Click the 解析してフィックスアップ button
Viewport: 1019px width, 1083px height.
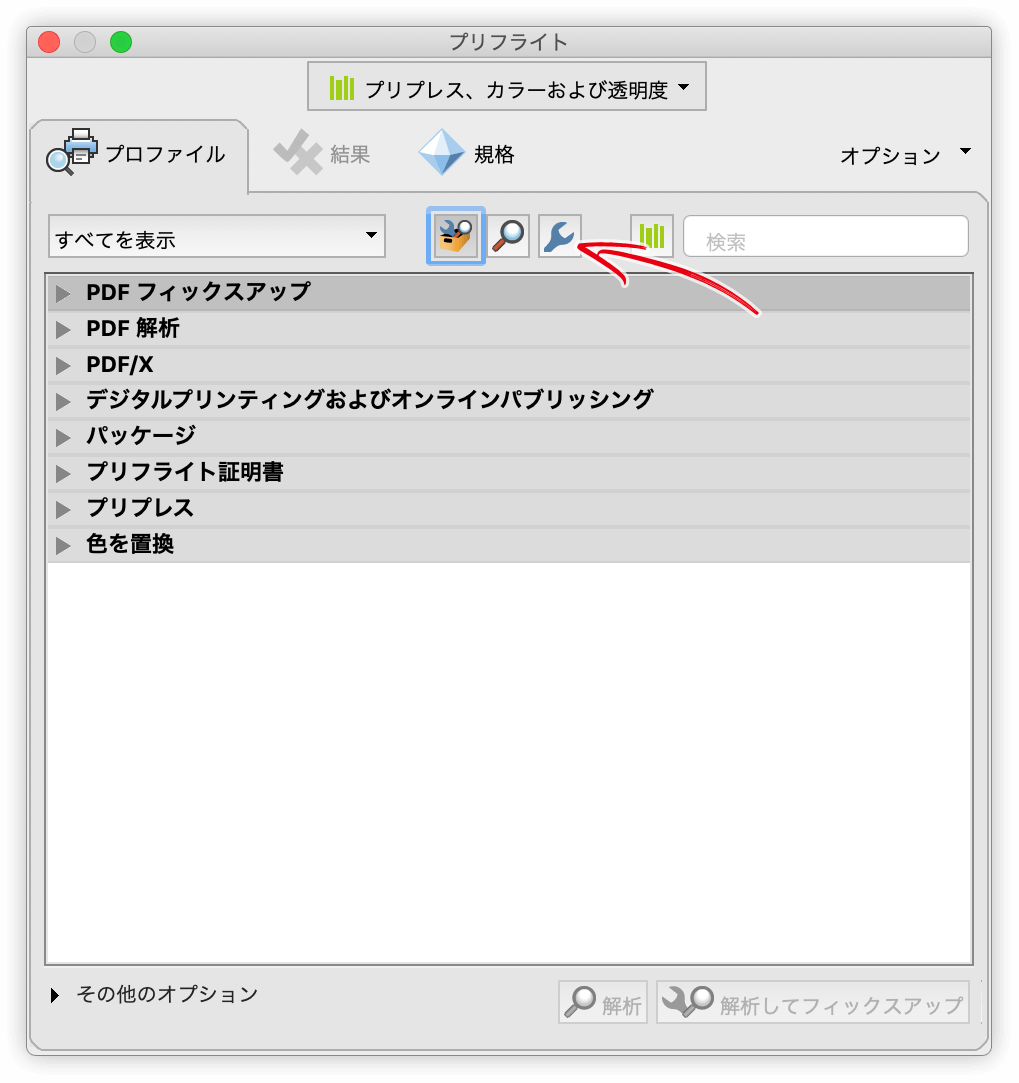coord(813,1002)
